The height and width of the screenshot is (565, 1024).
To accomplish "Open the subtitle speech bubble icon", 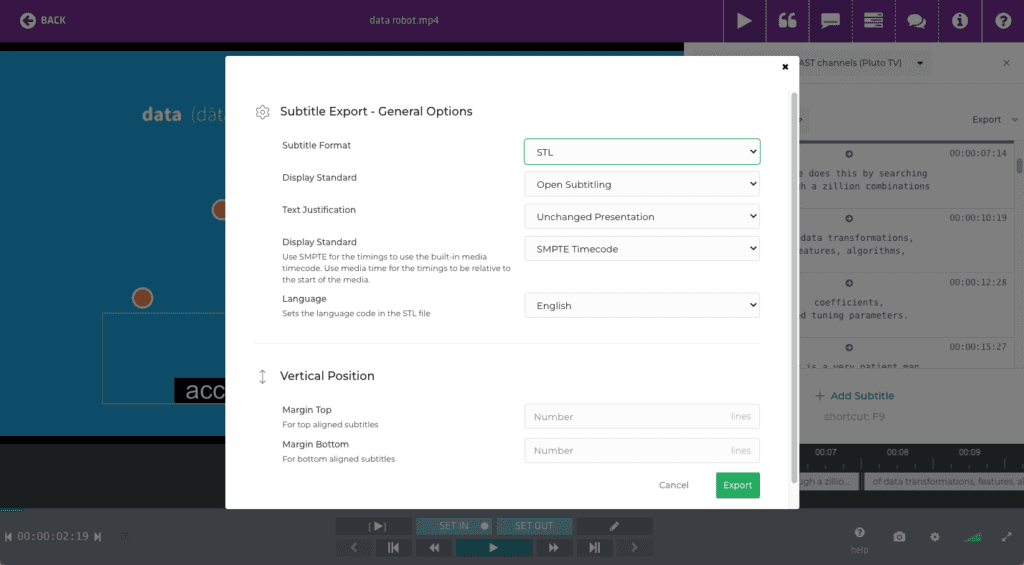I will tap(830, 21).
